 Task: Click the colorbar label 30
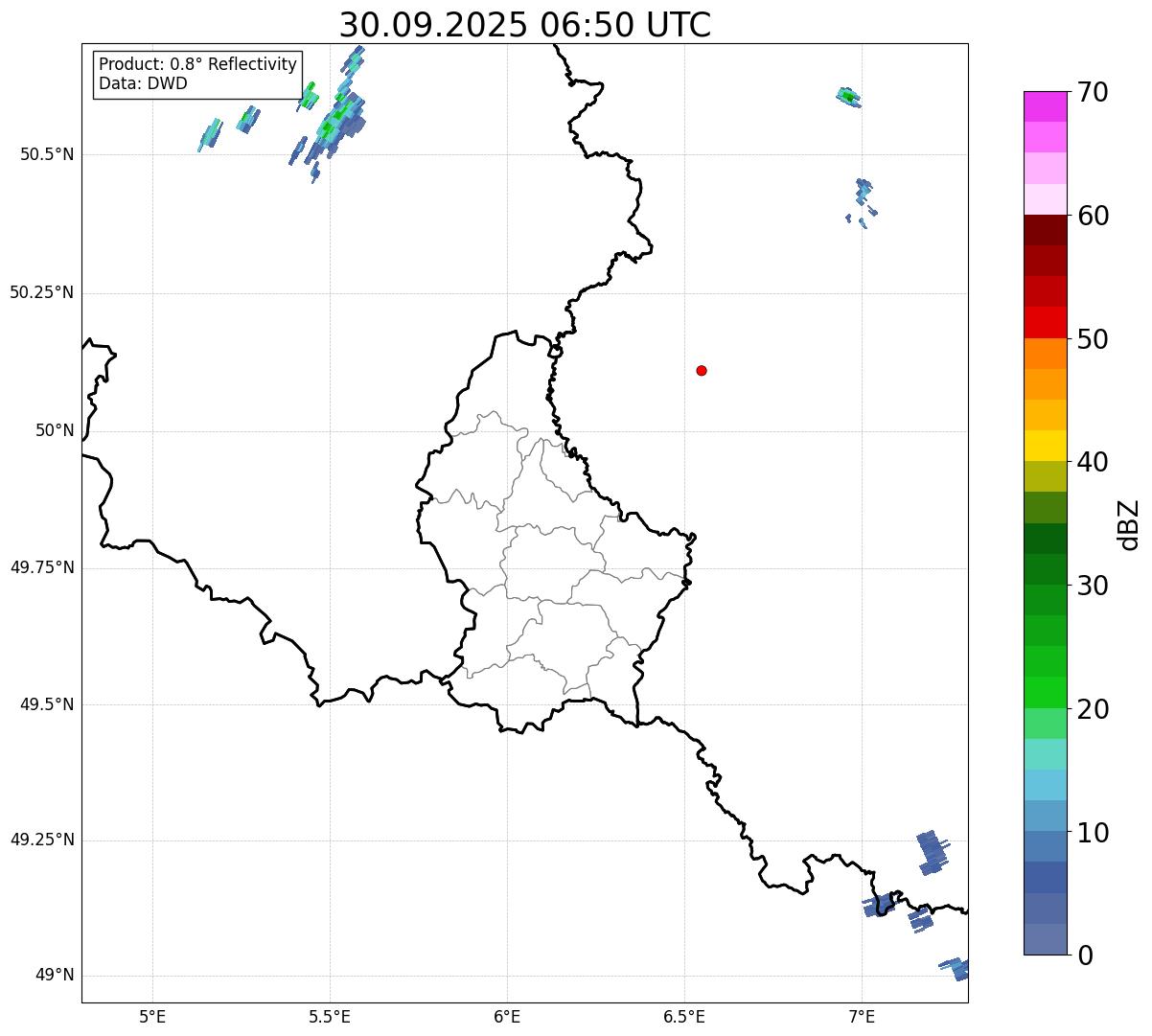pos(1093,586)
